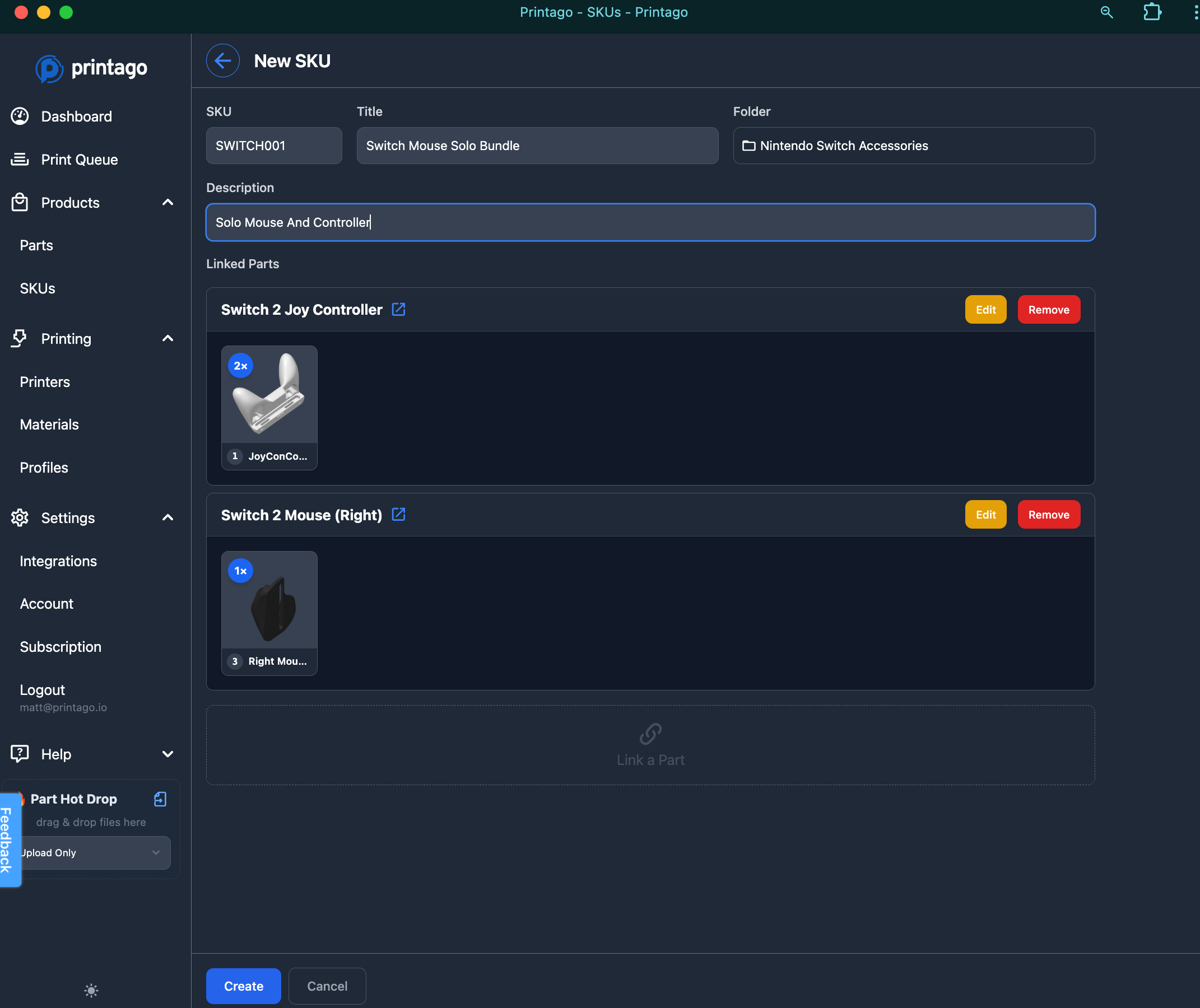The height and width of the screenshot is (1008, 1200).
Task: Click the JoyConCo thumbnail
Action: (269, 394)
